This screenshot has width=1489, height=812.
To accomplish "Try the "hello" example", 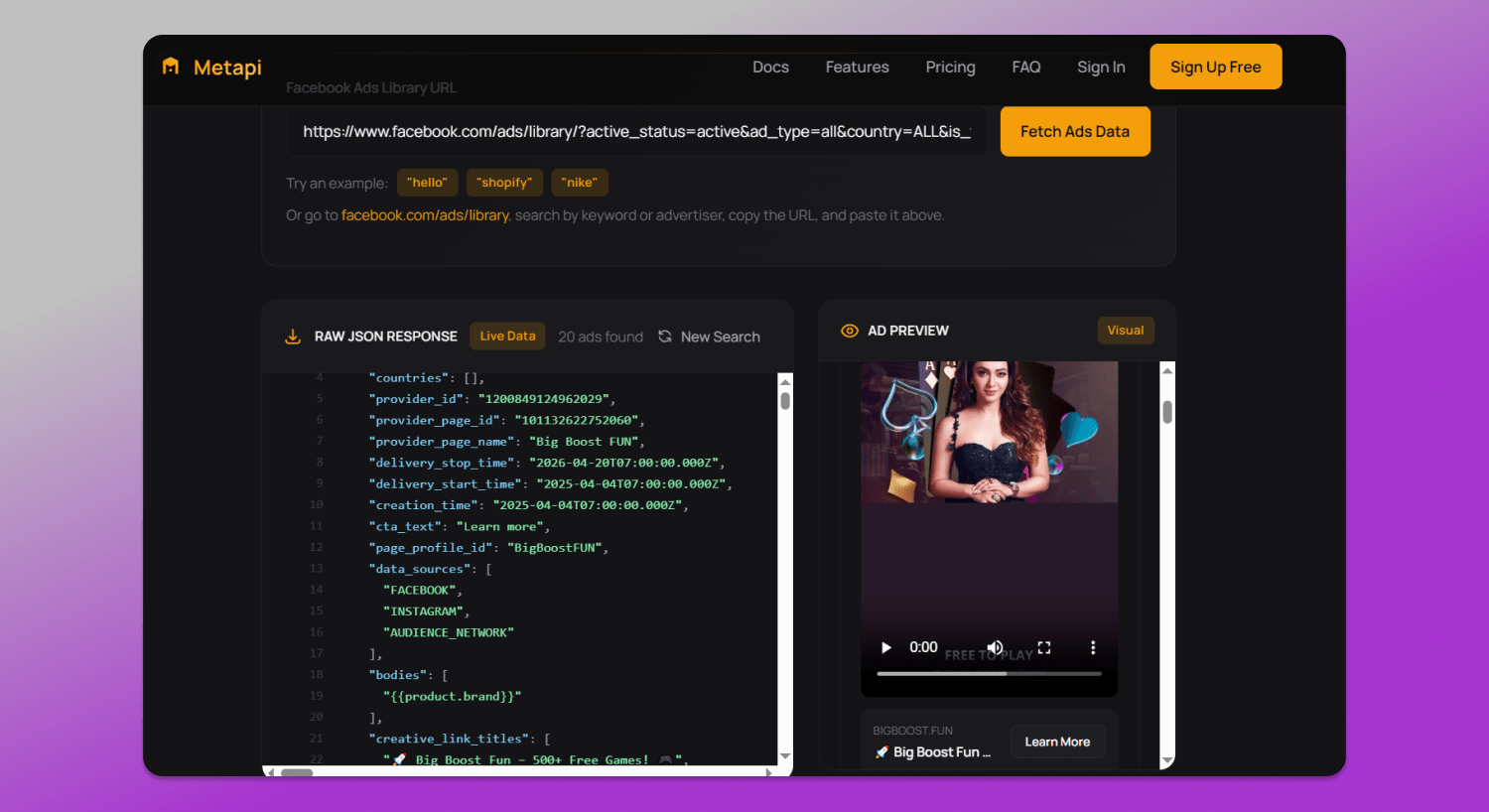I will (427, 183).
